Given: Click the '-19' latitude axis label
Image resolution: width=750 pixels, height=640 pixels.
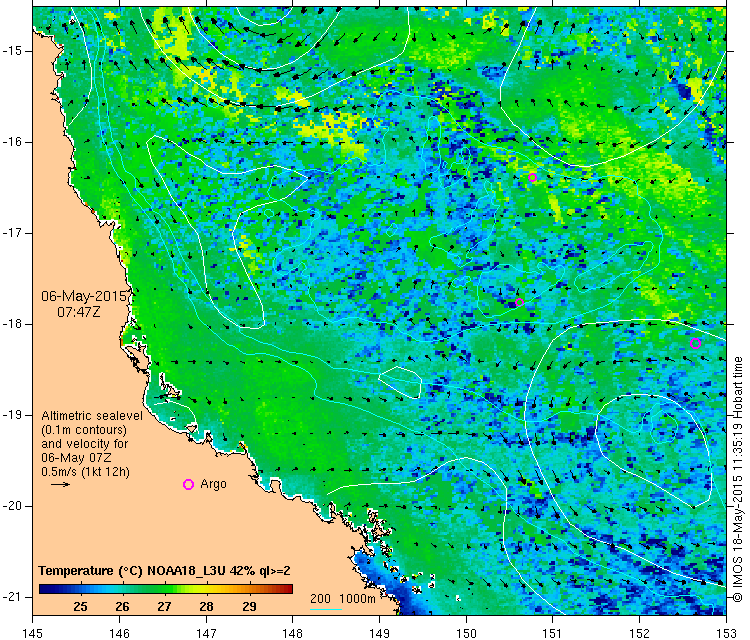Looking at the screenshot, I should click(x=11, y=415).
